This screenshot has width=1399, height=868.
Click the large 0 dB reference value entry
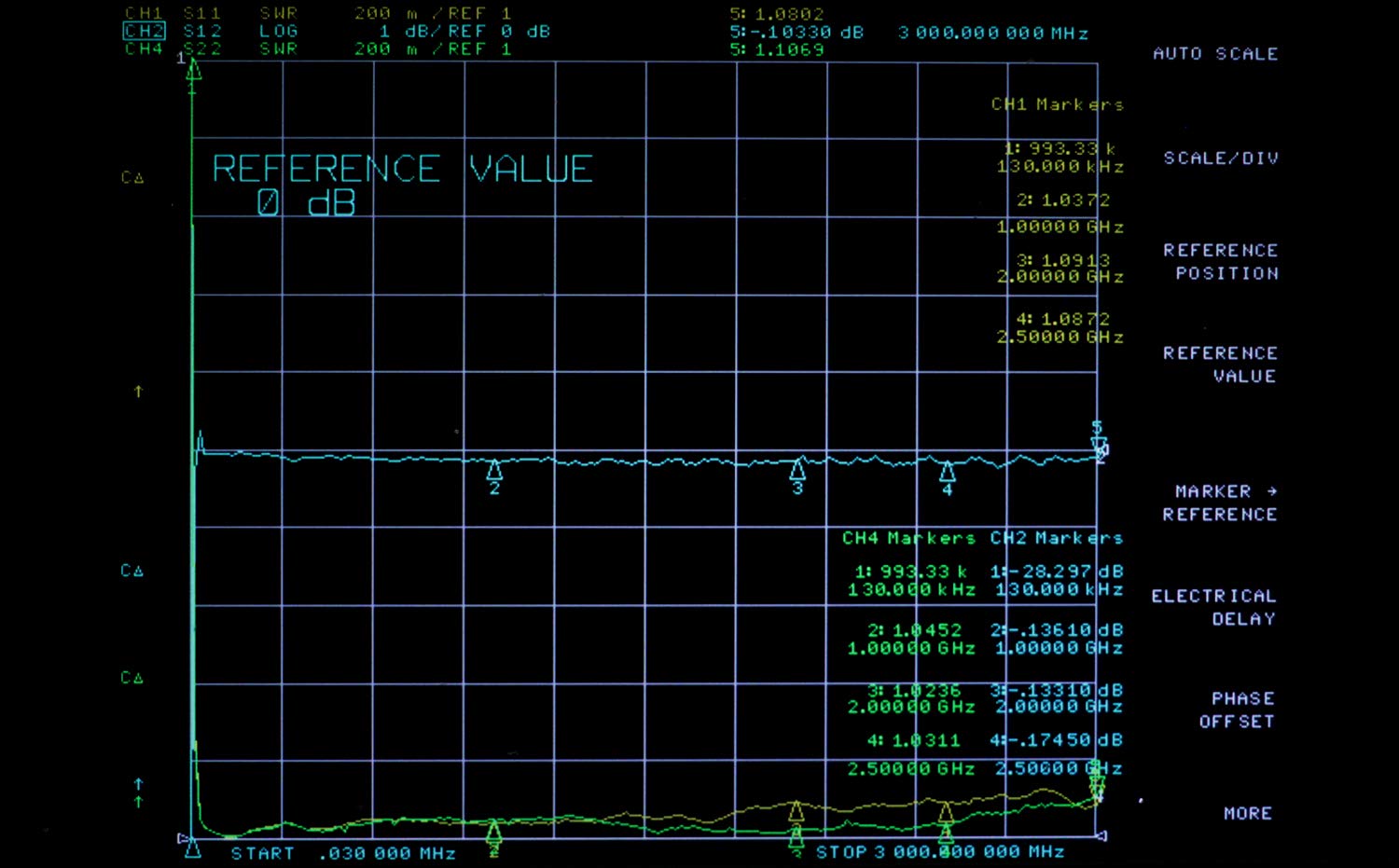tap(306, 203)
